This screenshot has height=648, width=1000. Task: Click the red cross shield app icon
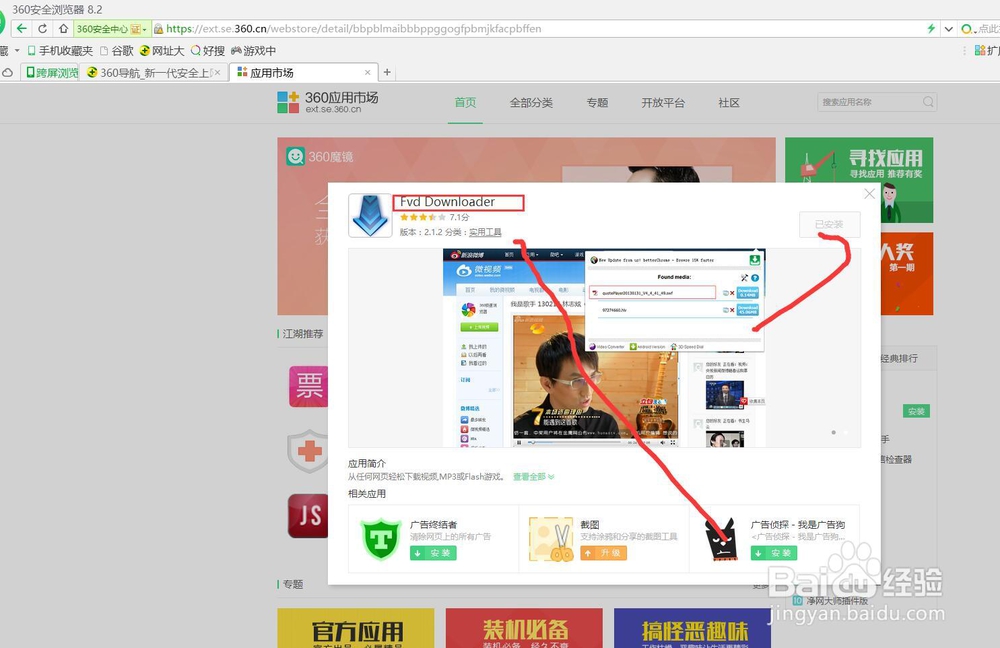click(309, 451)
